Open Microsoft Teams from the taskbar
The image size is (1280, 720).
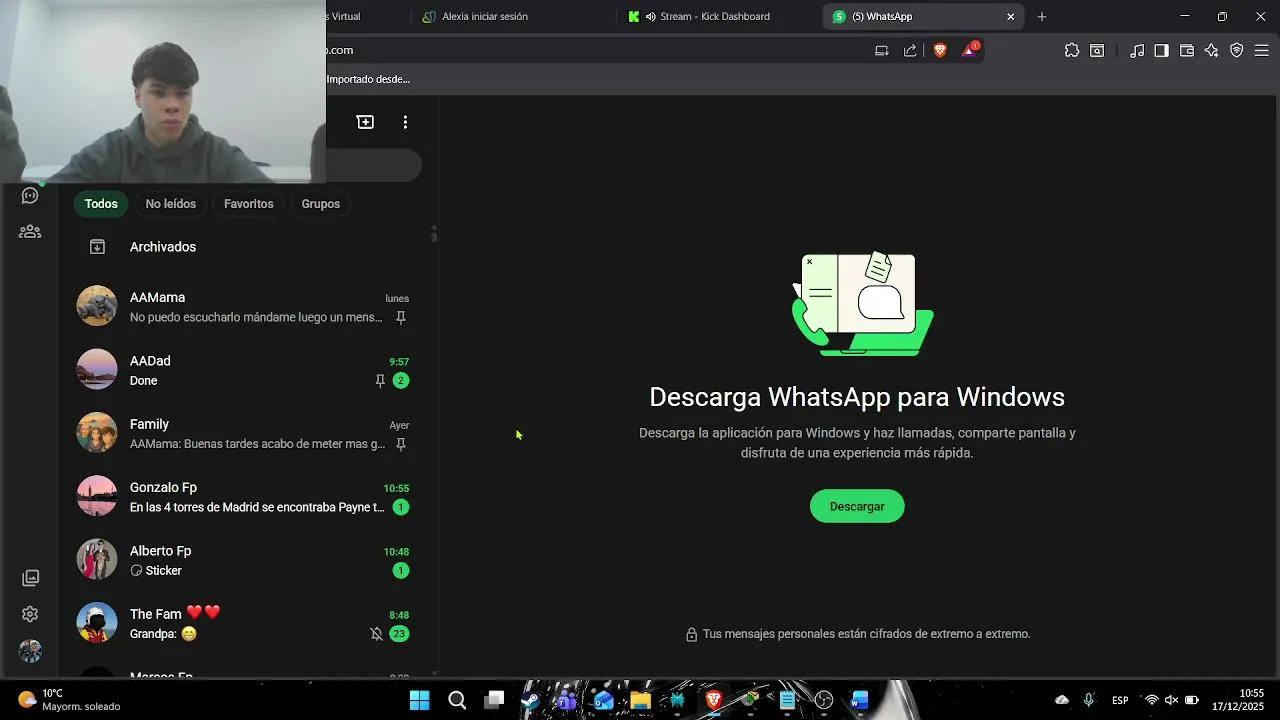pyautogui.click(x=567, y=700)
